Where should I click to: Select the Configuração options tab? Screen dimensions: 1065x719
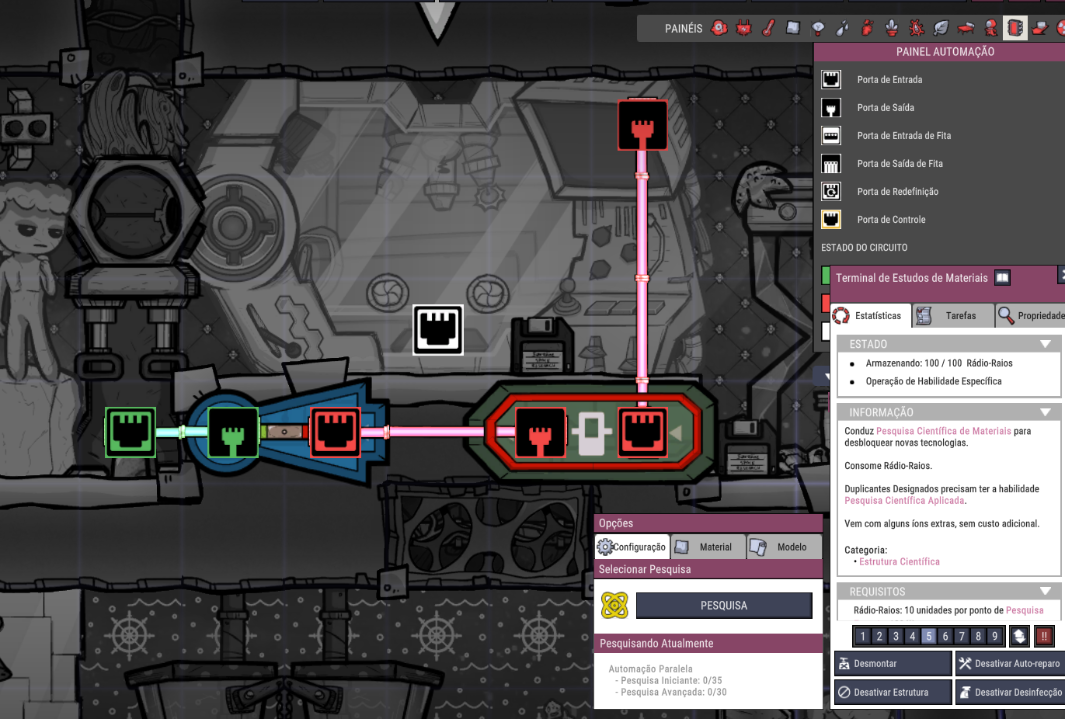click(x=632, y=547)
